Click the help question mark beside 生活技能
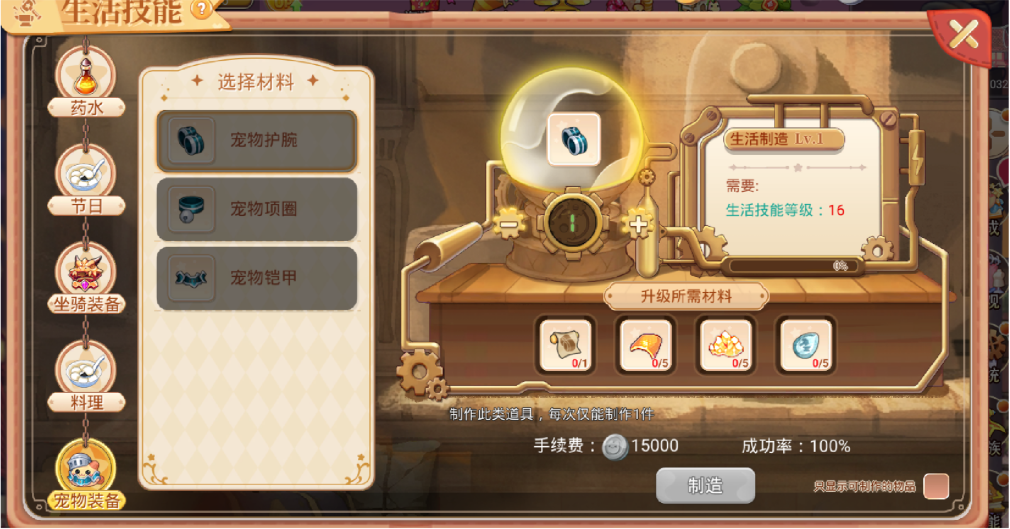The width and height of the screenshot is (1010, 529). [202, 9]
